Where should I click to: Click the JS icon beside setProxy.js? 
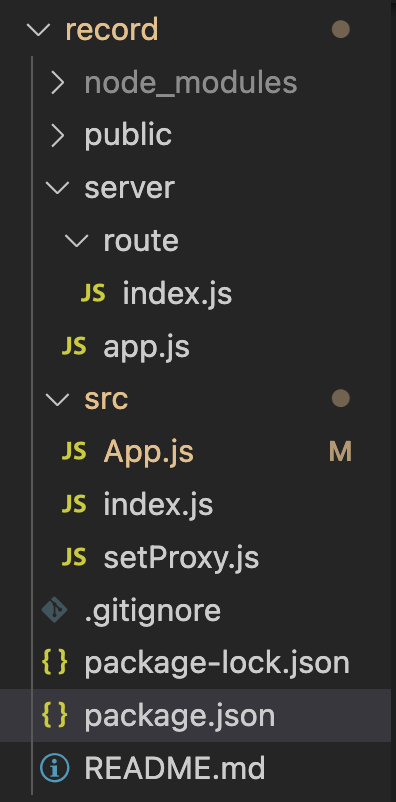coord(74,556)
